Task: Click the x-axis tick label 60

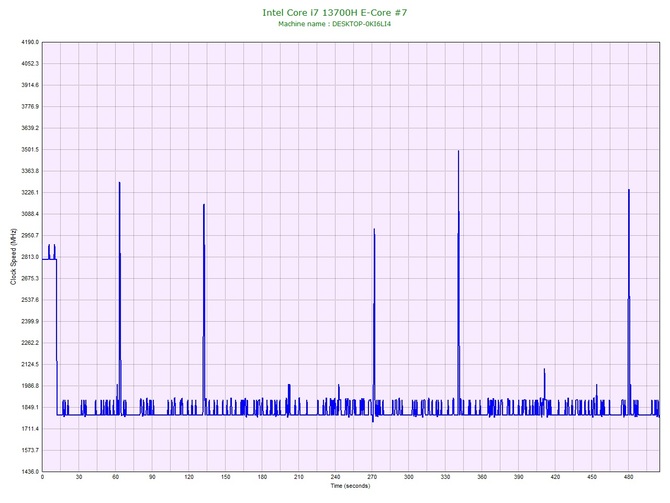Action: coord(115,477)
